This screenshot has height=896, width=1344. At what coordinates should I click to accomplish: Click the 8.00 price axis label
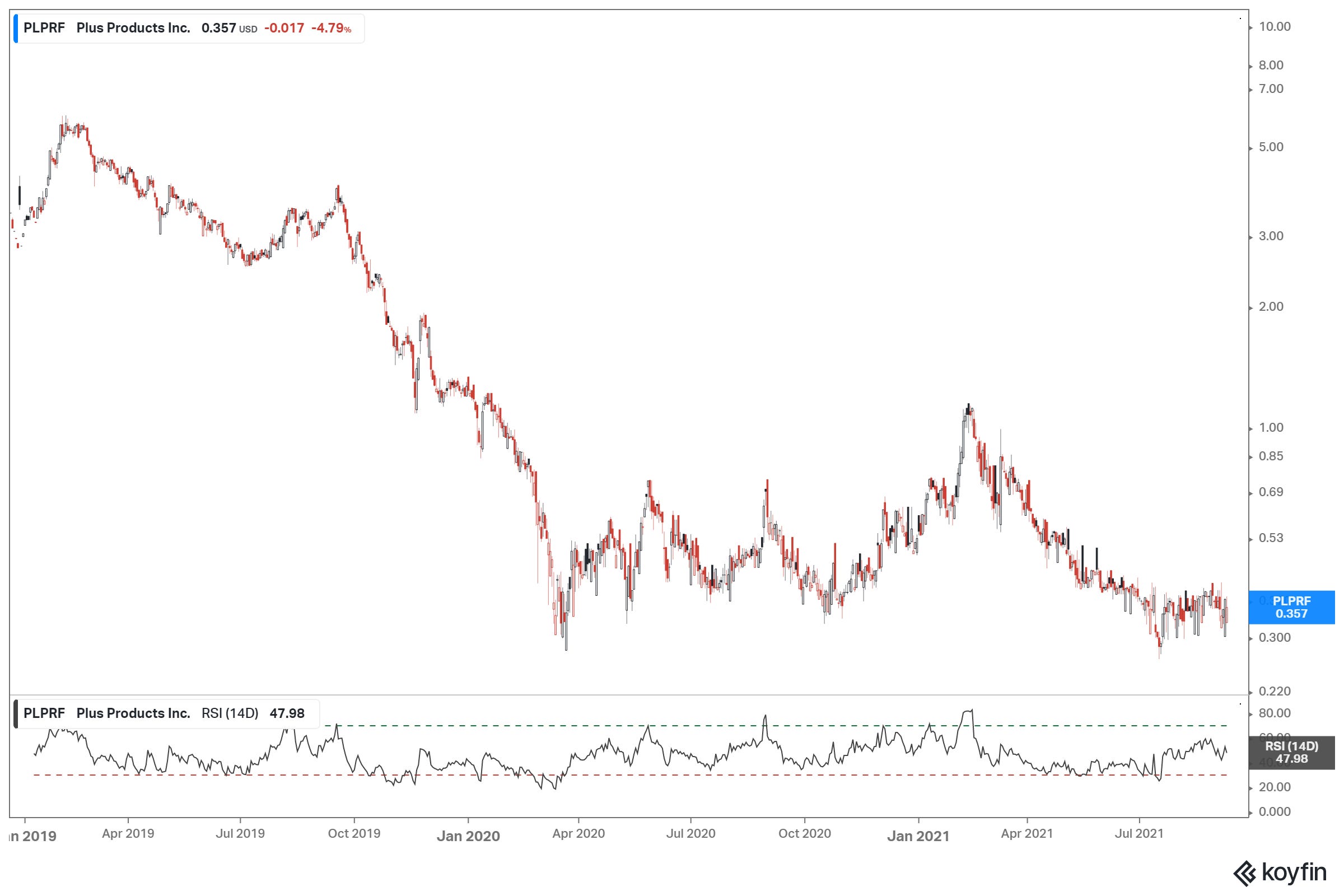tap(1271, 65)
